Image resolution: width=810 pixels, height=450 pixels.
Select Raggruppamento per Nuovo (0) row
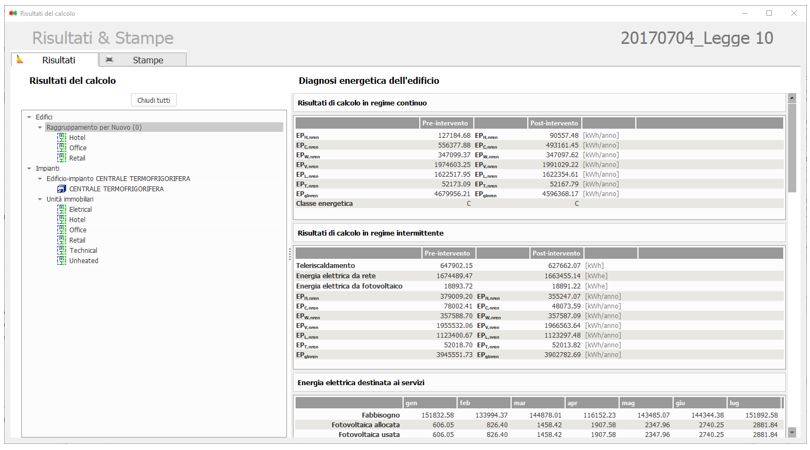coord(164,127)
